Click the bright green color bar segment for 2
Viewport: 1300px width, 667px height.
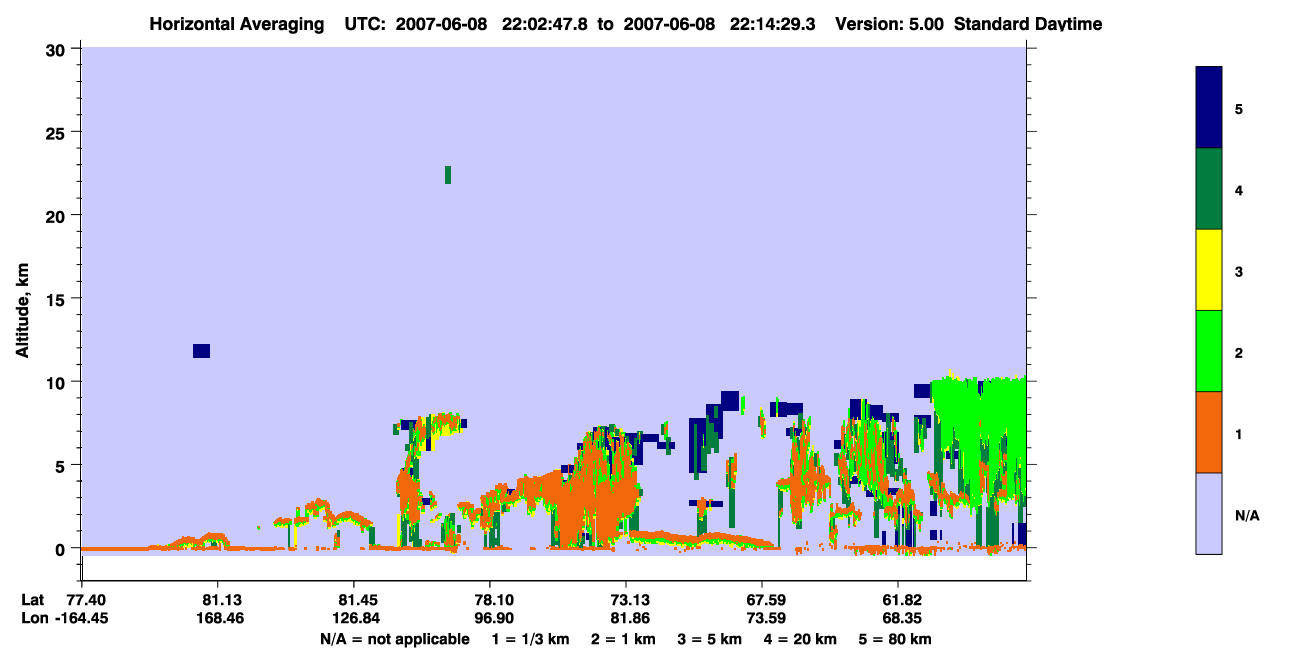coord(1209,351)
